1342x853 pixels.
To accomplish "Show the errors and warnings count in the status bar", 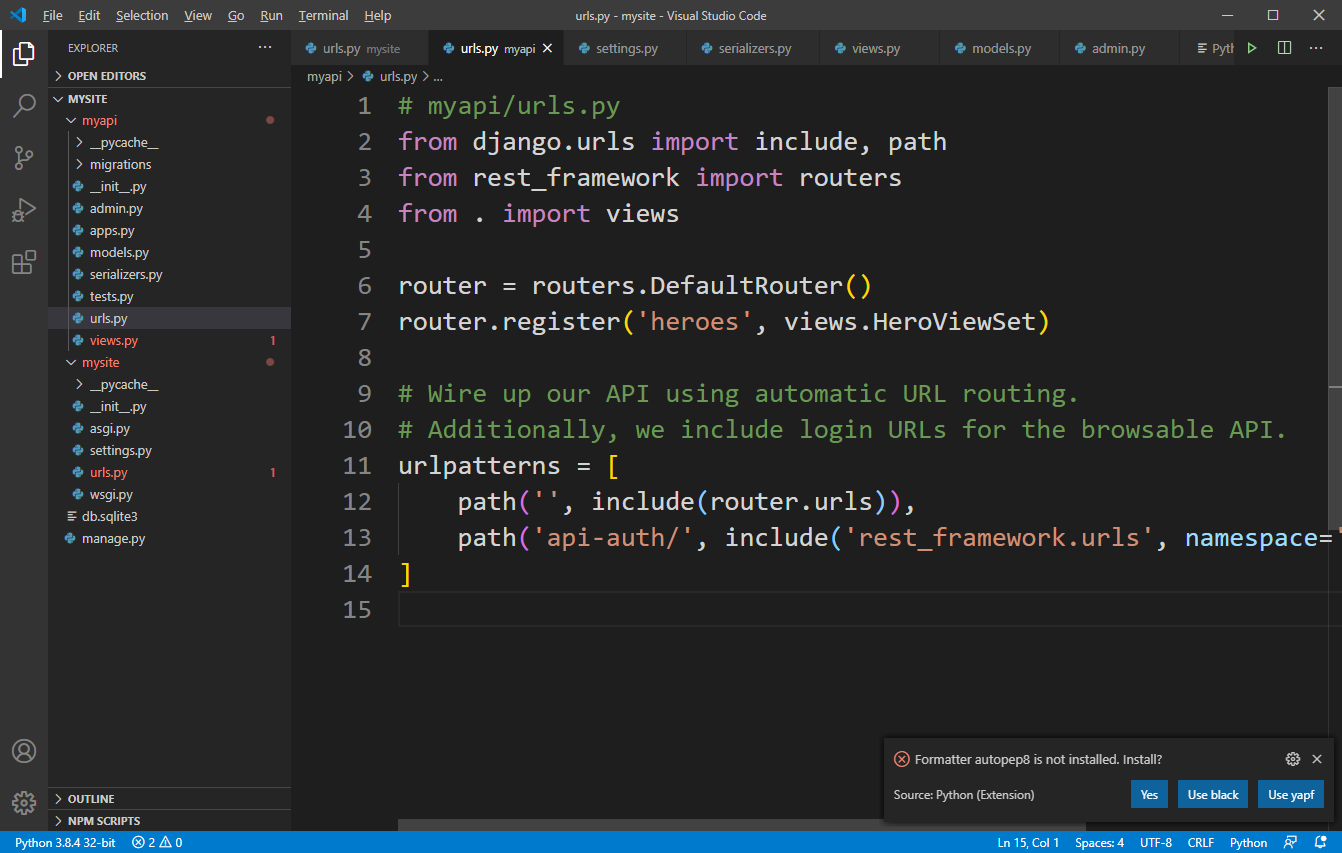I will pyautogui.click(x=157, y=842).
